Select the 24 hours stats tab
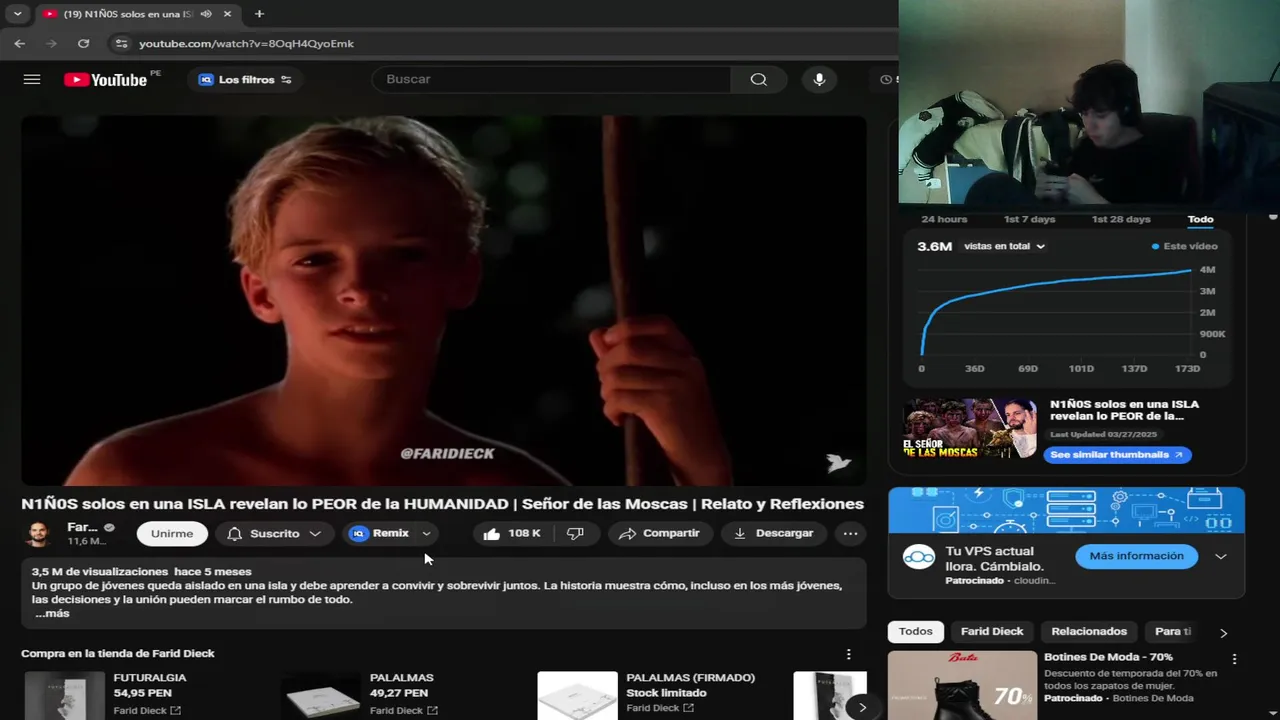This screenshot has width=1280, height=720. [x=944, y=219]
